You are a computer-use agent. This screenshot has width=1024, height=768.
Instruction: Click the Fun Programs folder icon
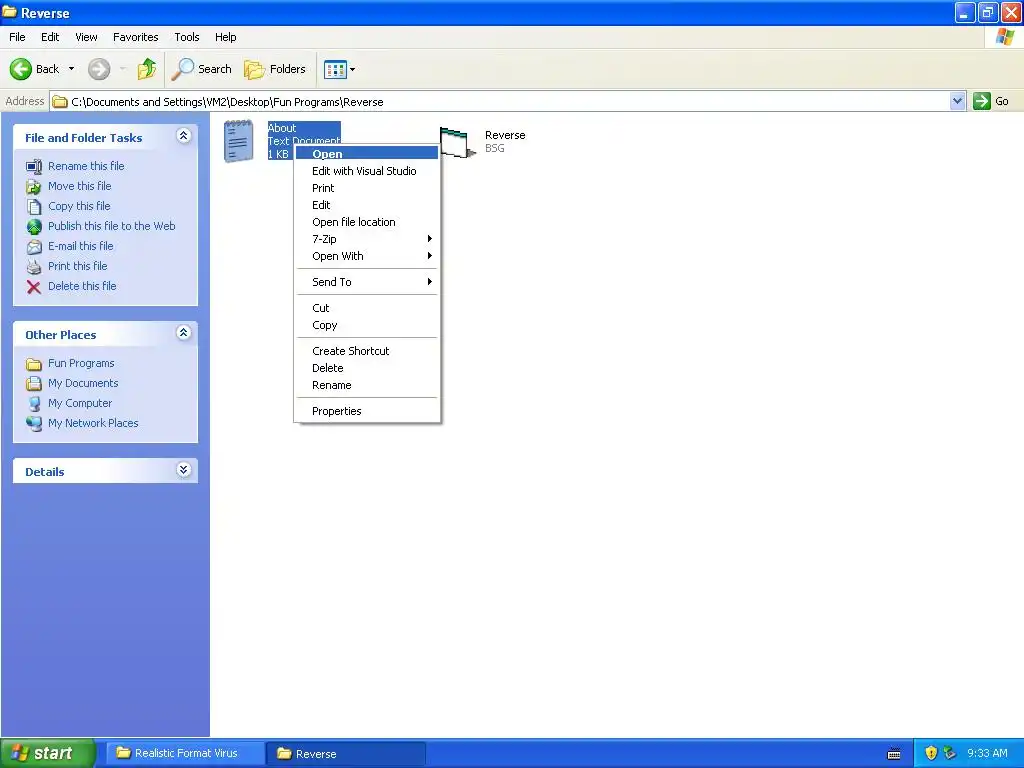(34, 364)
